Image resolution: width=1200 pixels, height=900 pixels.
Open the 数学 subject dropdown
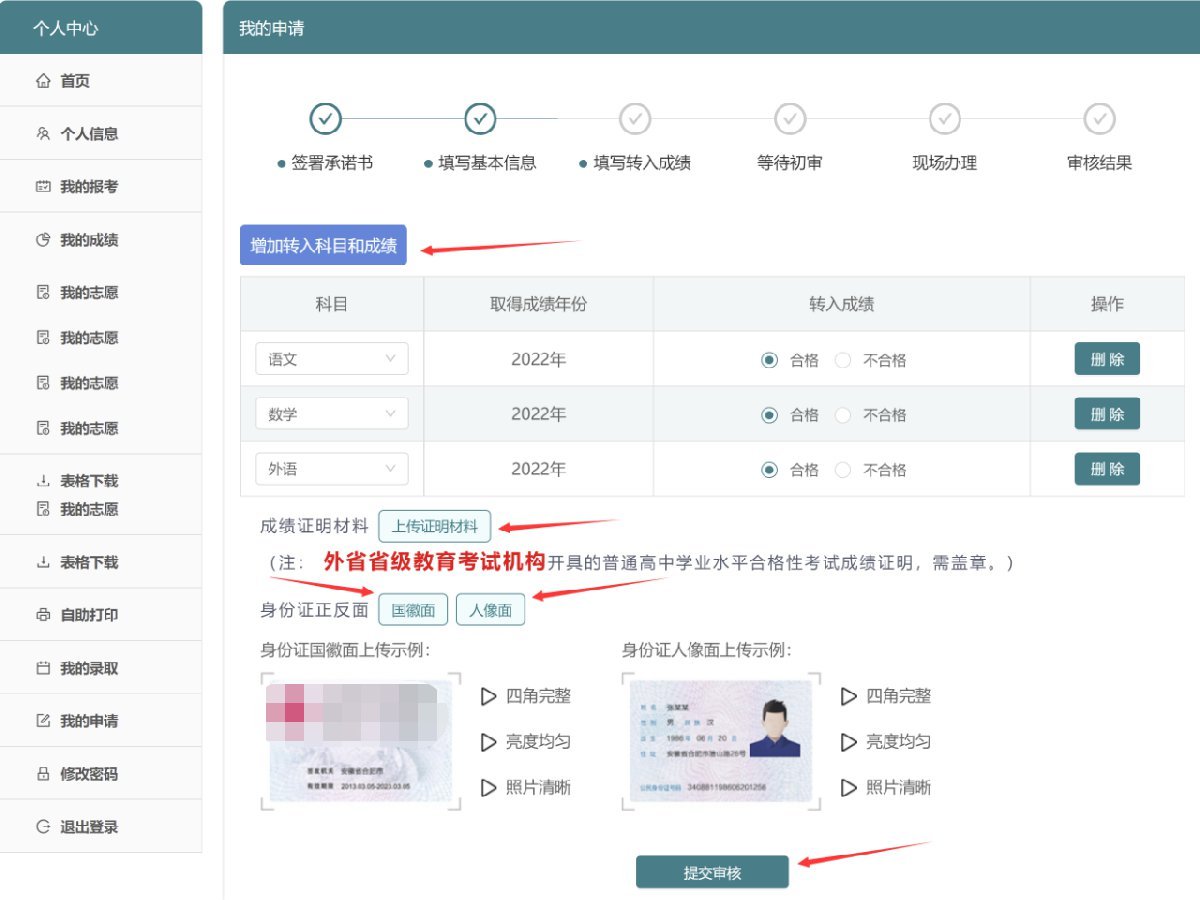click(x=332, y=414)
